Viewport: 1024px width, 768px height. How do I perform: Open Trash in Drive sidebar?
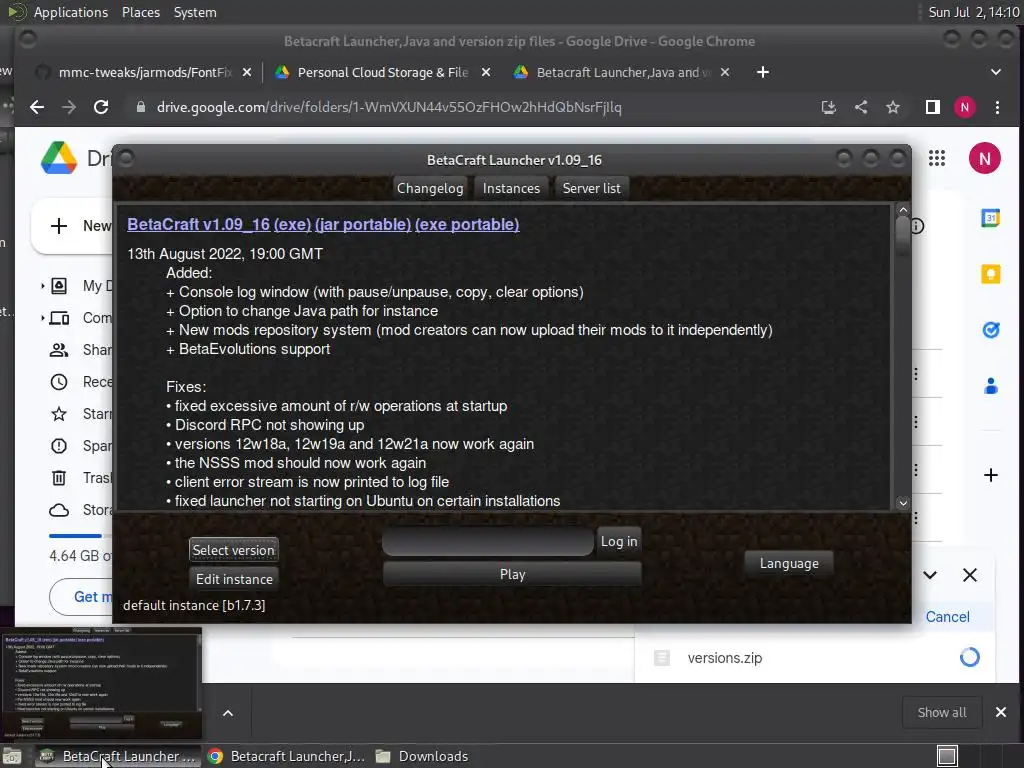80,478
